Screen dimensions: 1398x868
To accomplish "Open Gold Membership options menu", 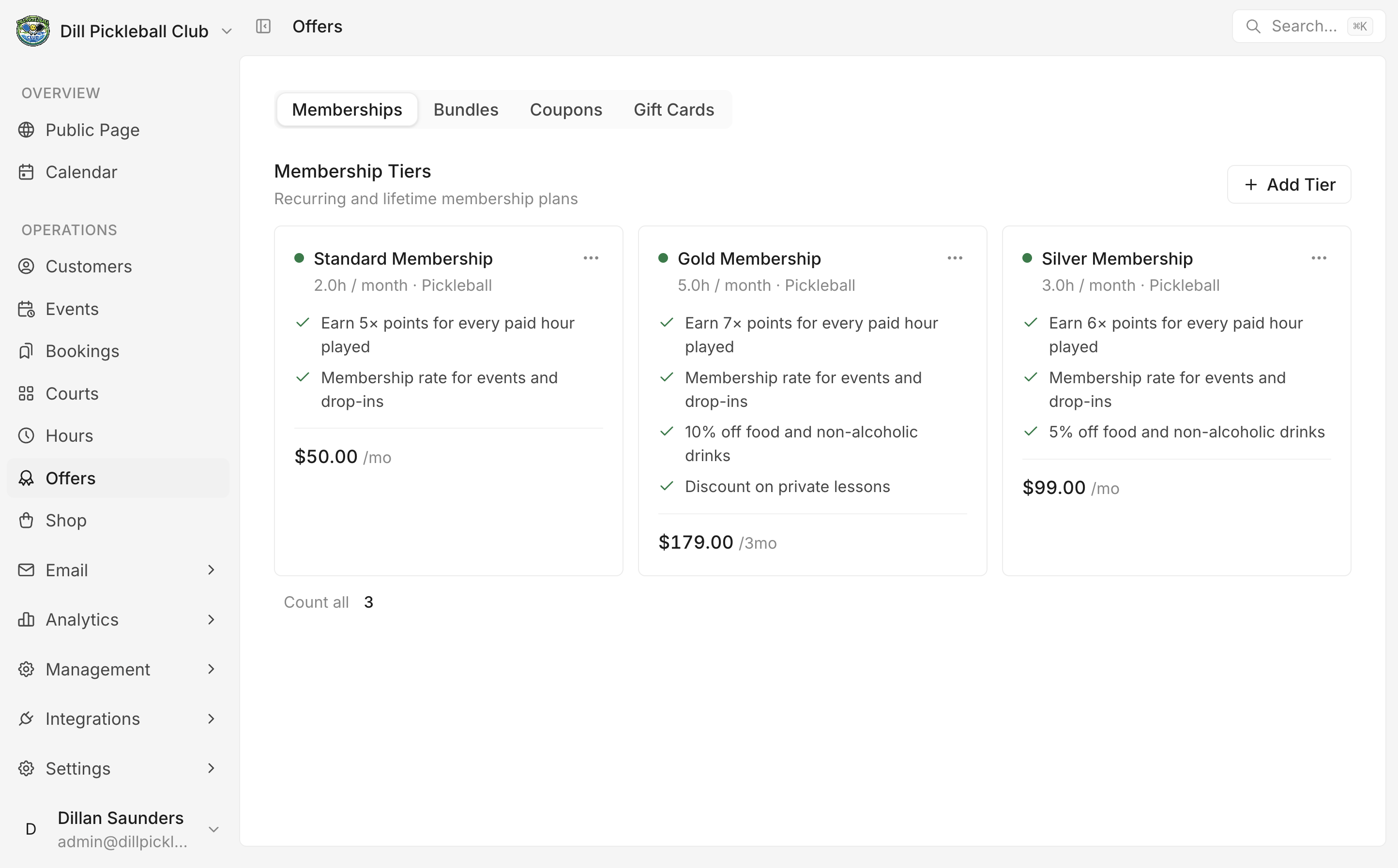I will tap(955, 258).
